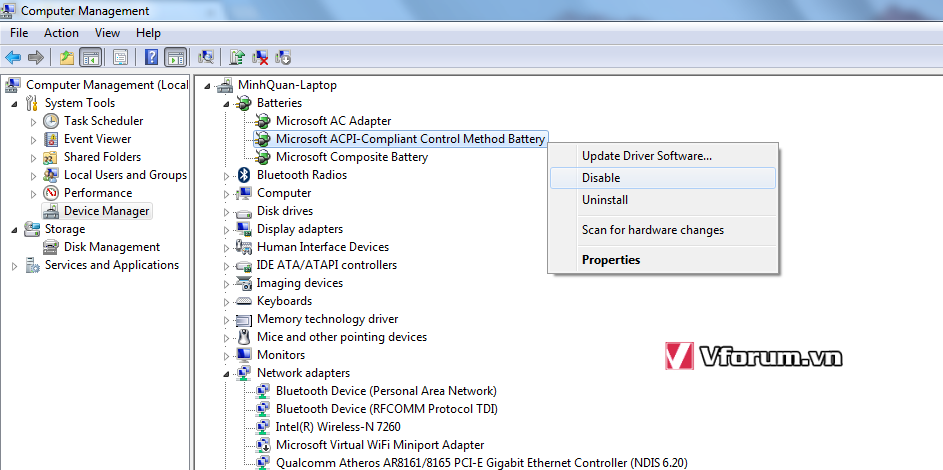
Task: Choose Uninstall in the context menu
Action: click(663, 200)
